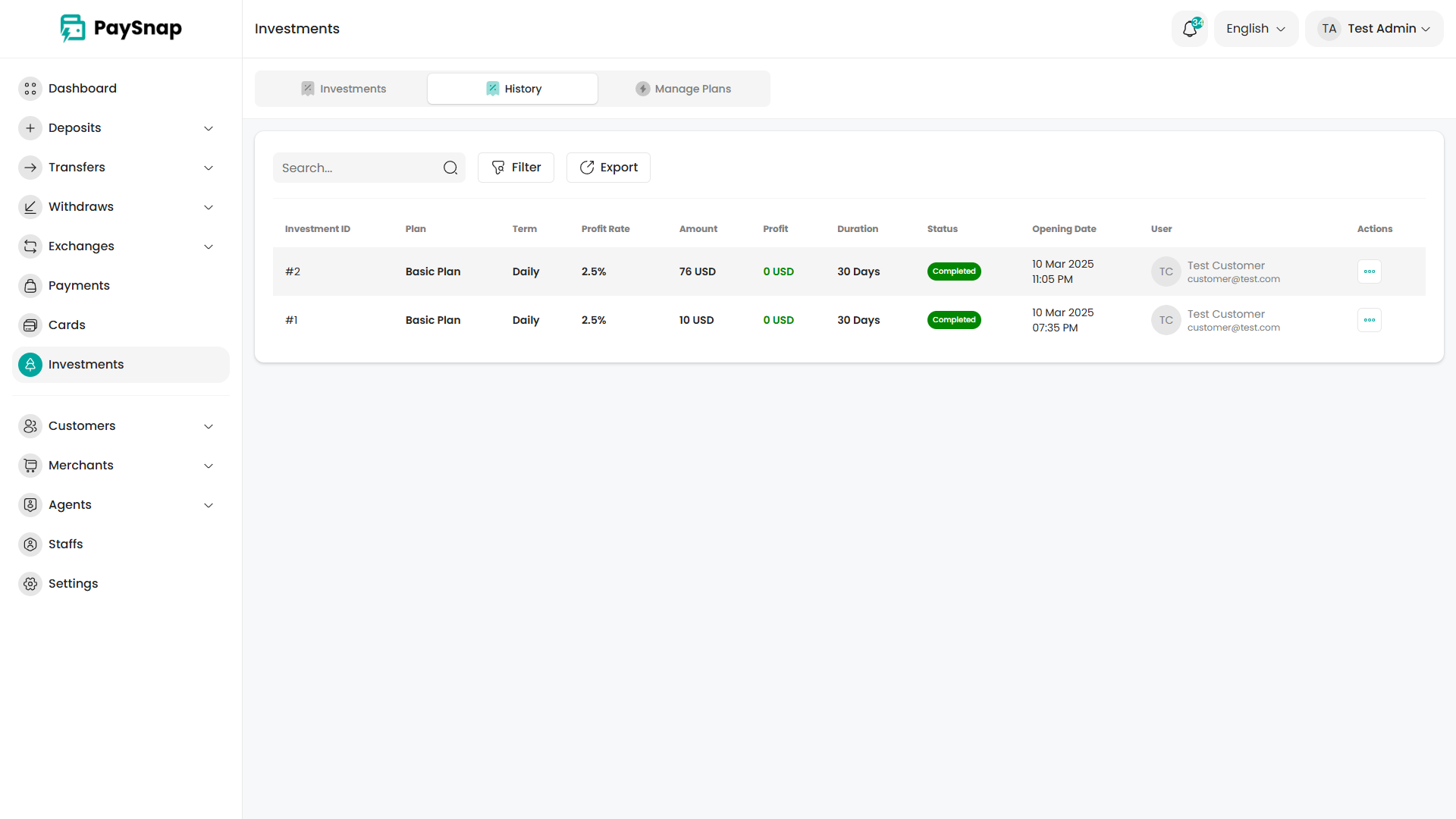Open the Test Admin account menu

(x=1373, y=29)
